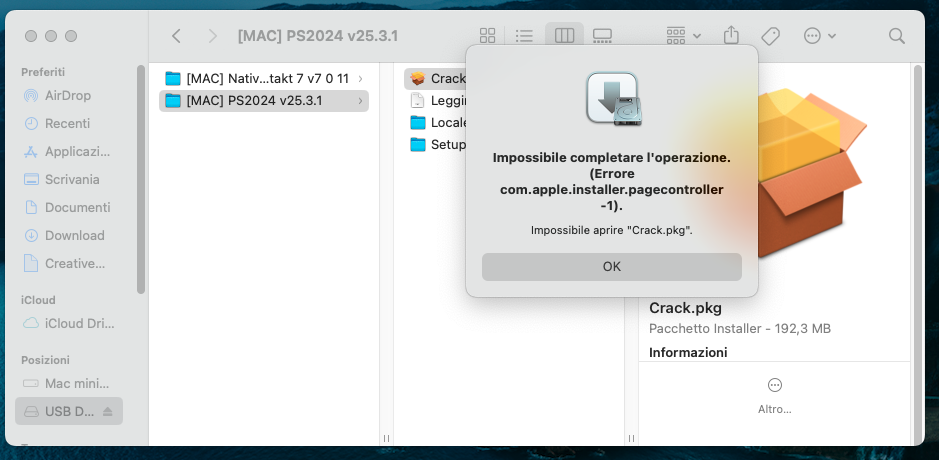This screenshot has height=460, width=939.
Task: Select the Locale folder
Action: point(438,123)
